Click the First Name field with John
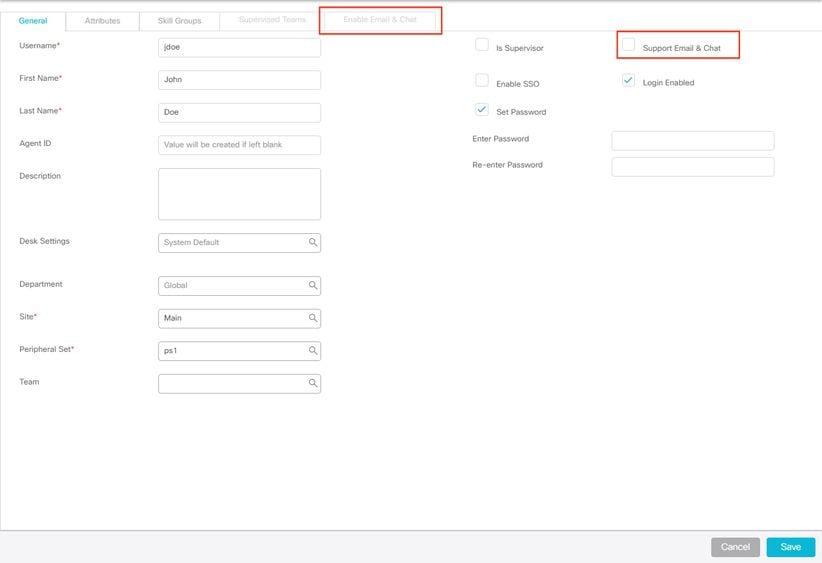 (240, 80)
